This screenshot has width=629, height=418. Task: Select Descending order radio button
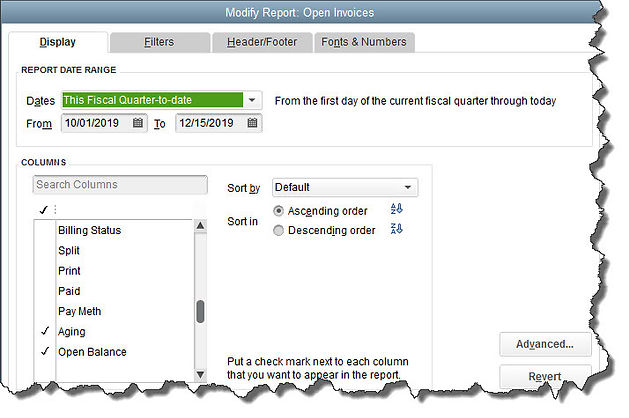pyautogui.click(x=278, y=230)
